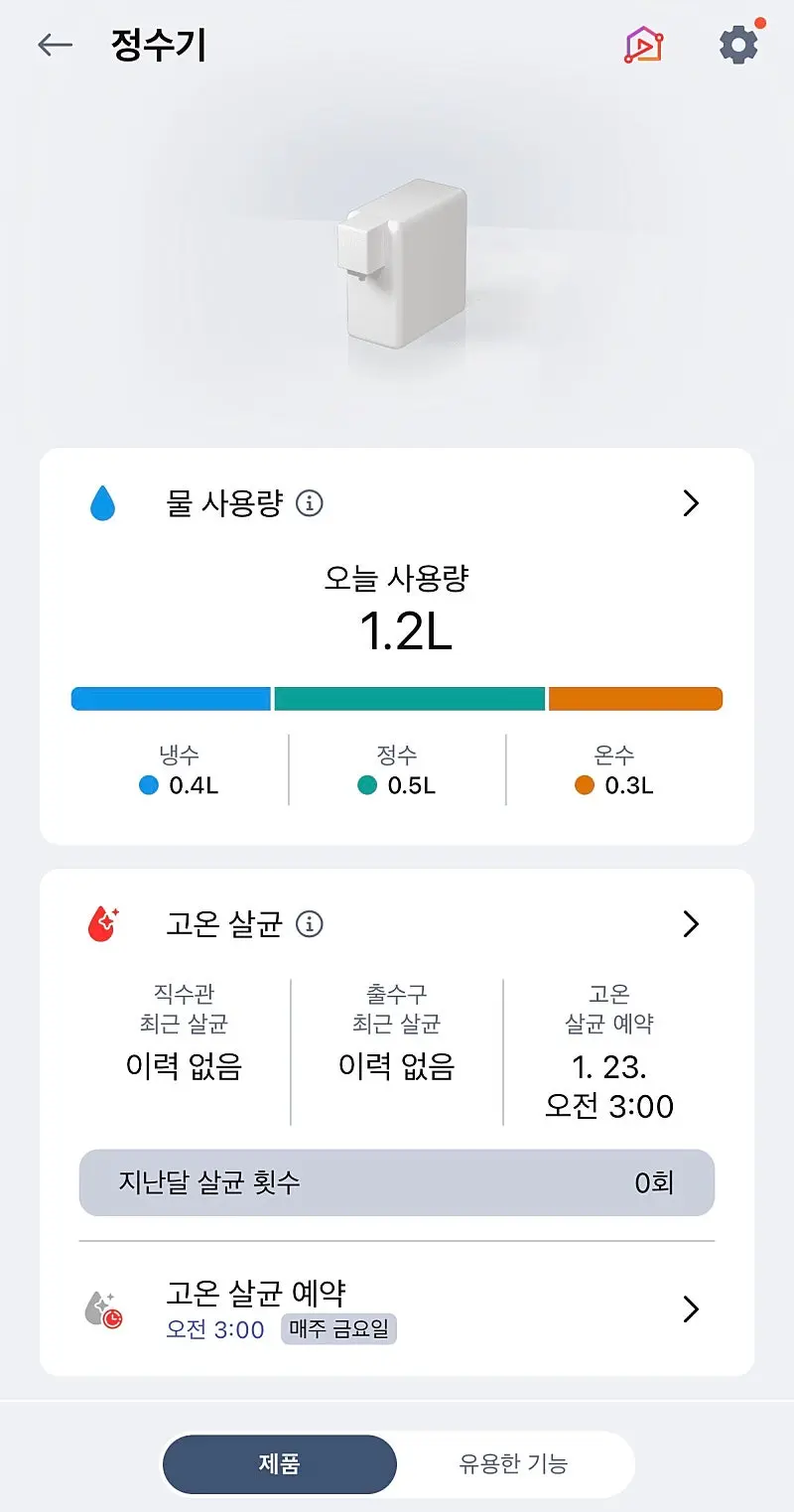
Task: Tap the green 정수 usage bar segment
Action: pyautogui.click(x=409, y=699)
